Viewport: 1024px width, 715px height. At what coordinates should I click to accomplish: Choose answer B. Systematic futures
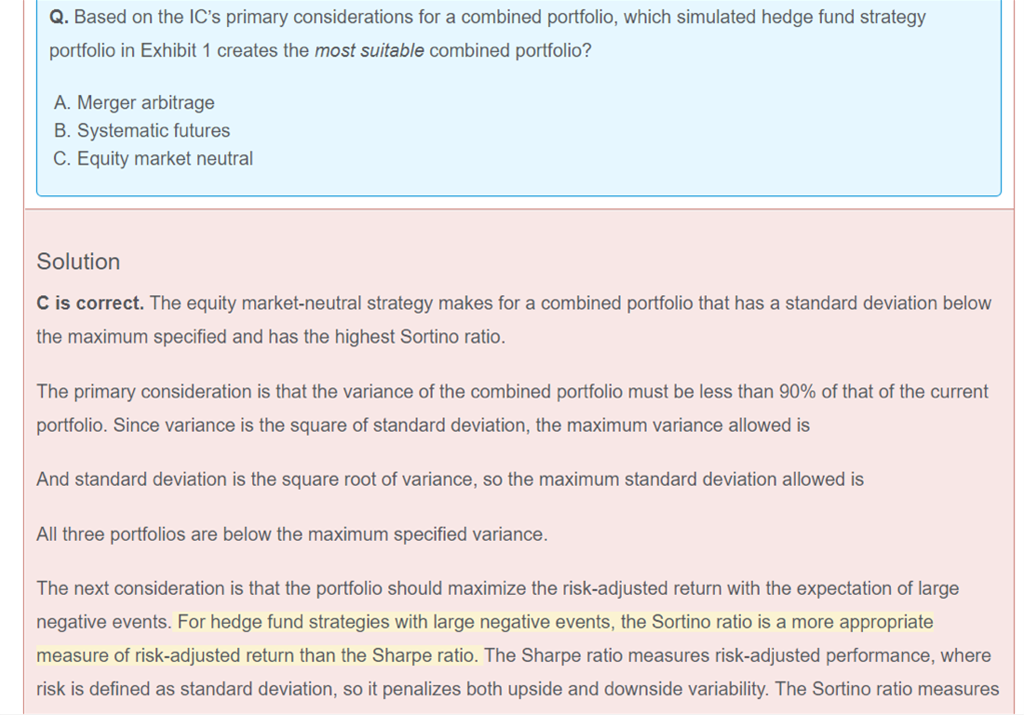click(142, 131)
